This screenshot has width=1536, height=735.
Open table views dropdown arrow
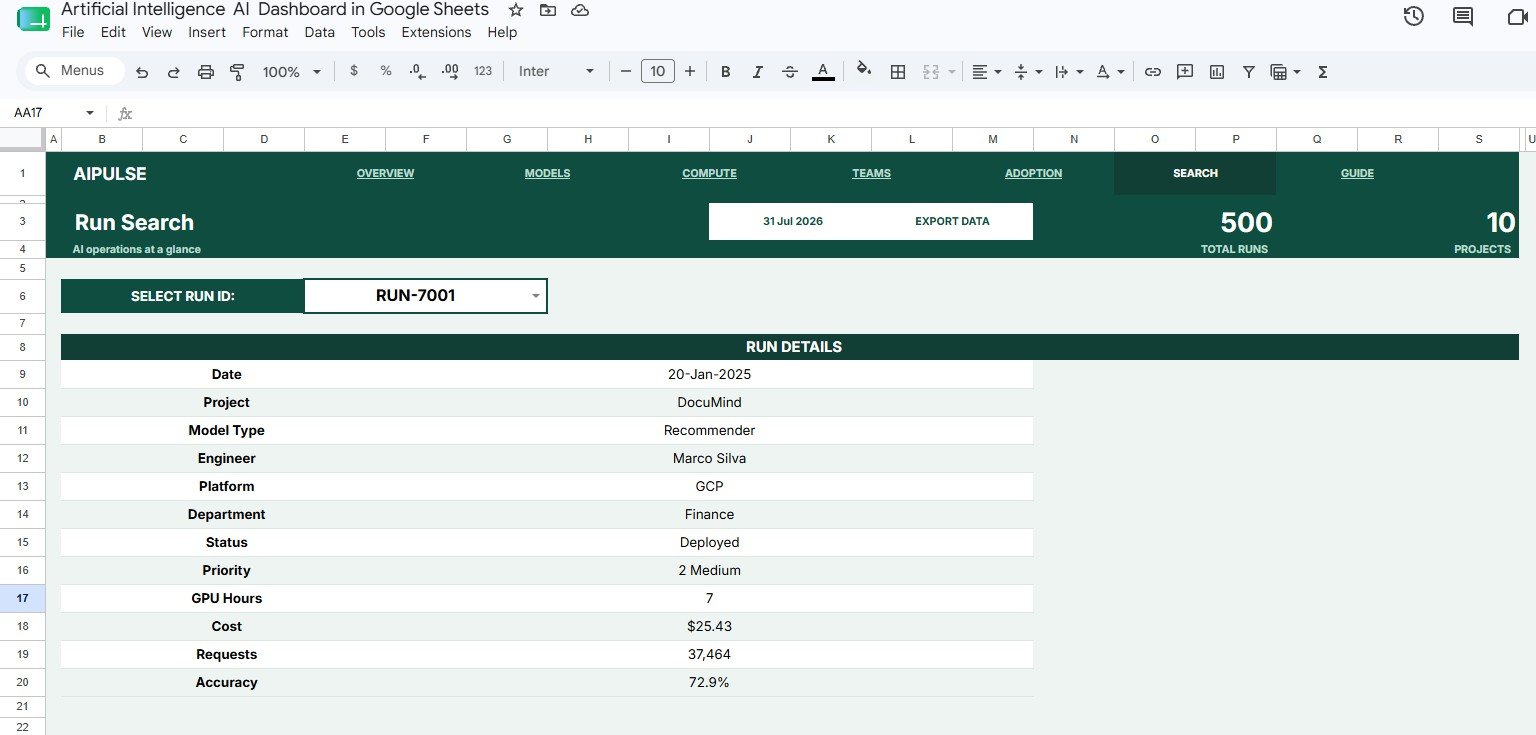pyautogui.click(x=1297, y=72)
